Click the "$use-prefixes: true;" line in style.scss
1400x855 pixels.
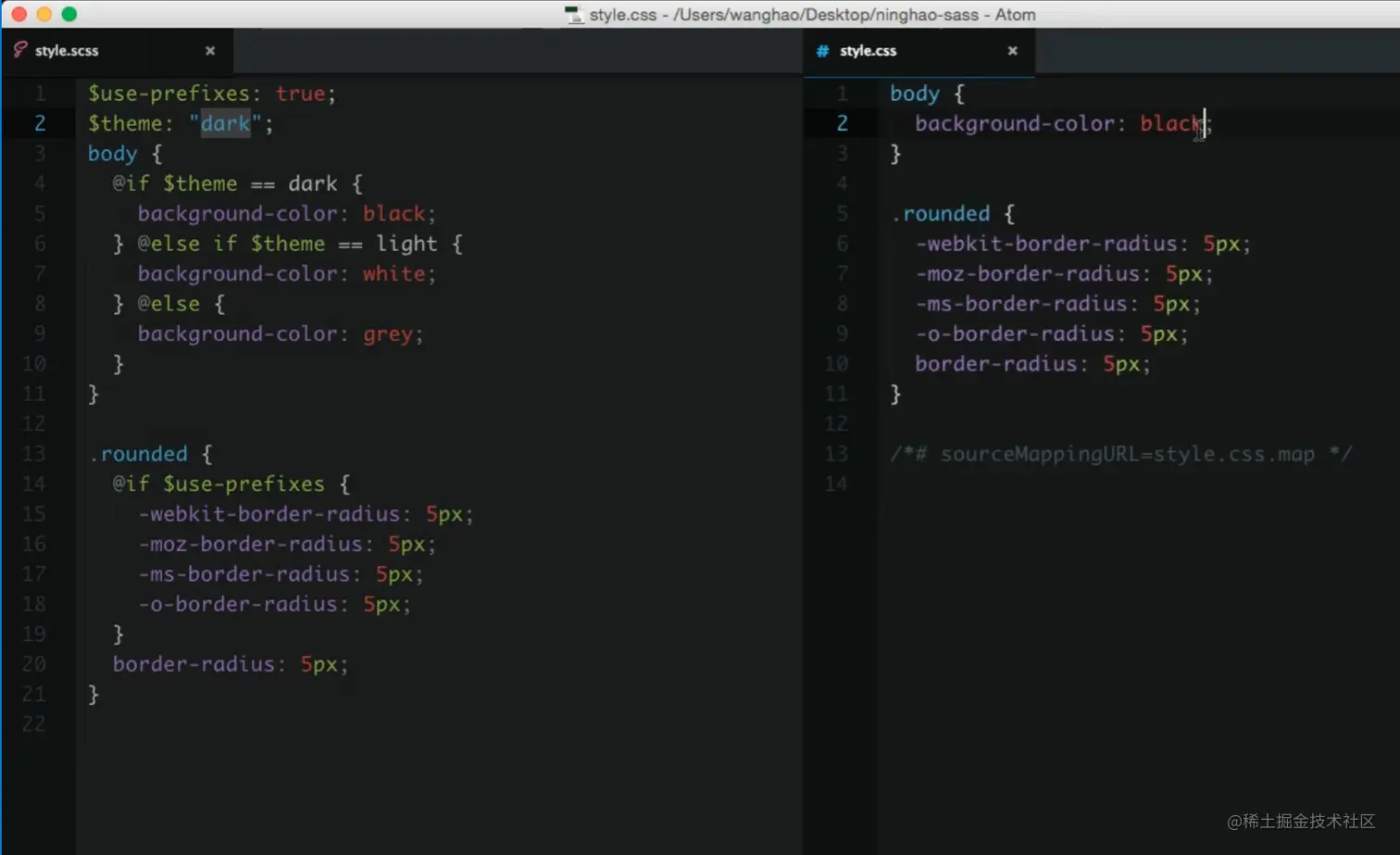point(212,94)
